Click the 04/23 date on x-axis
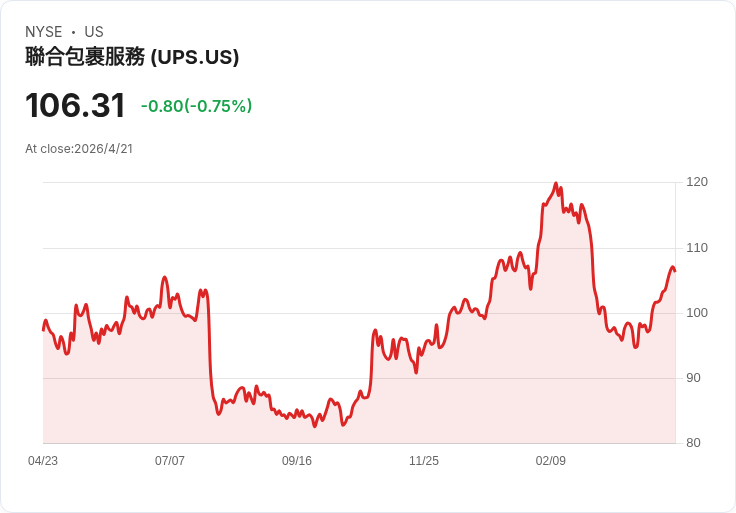 click(x=43, y=461)
